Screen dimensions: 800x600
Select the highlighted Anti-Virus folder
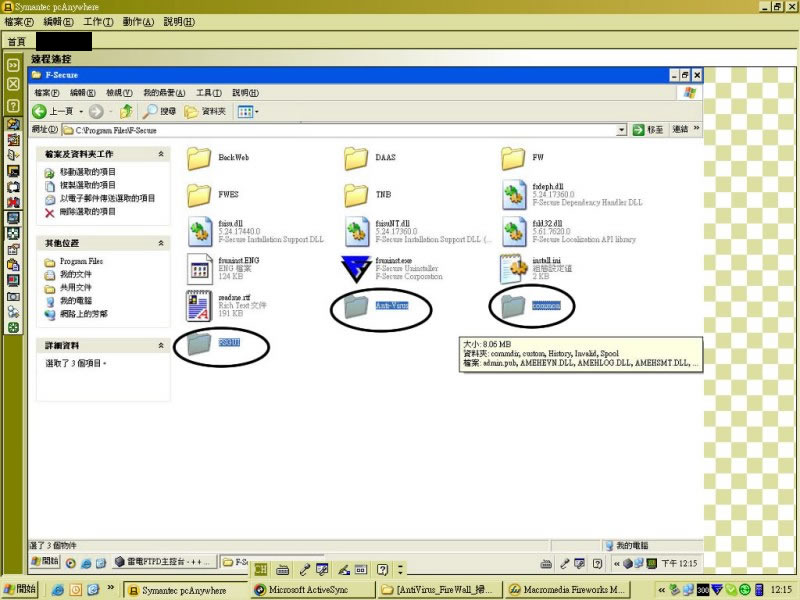tap(356, 306)
